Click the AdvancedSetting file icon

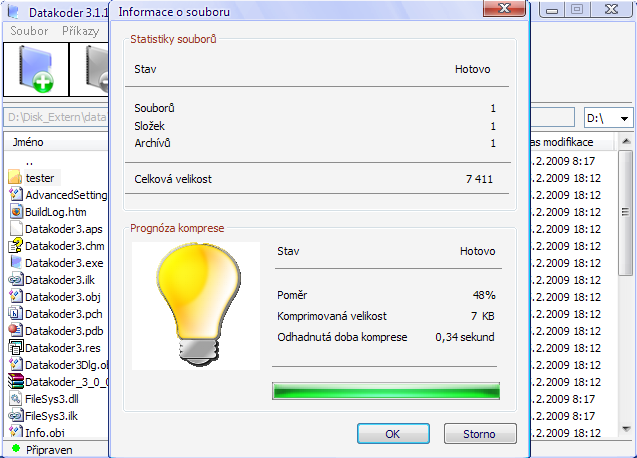point(15,194)
